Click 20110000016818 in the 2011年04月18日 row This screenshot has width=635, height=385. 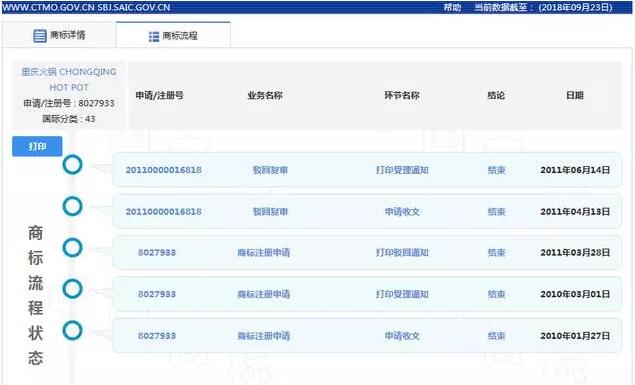[x=164, y=211]
